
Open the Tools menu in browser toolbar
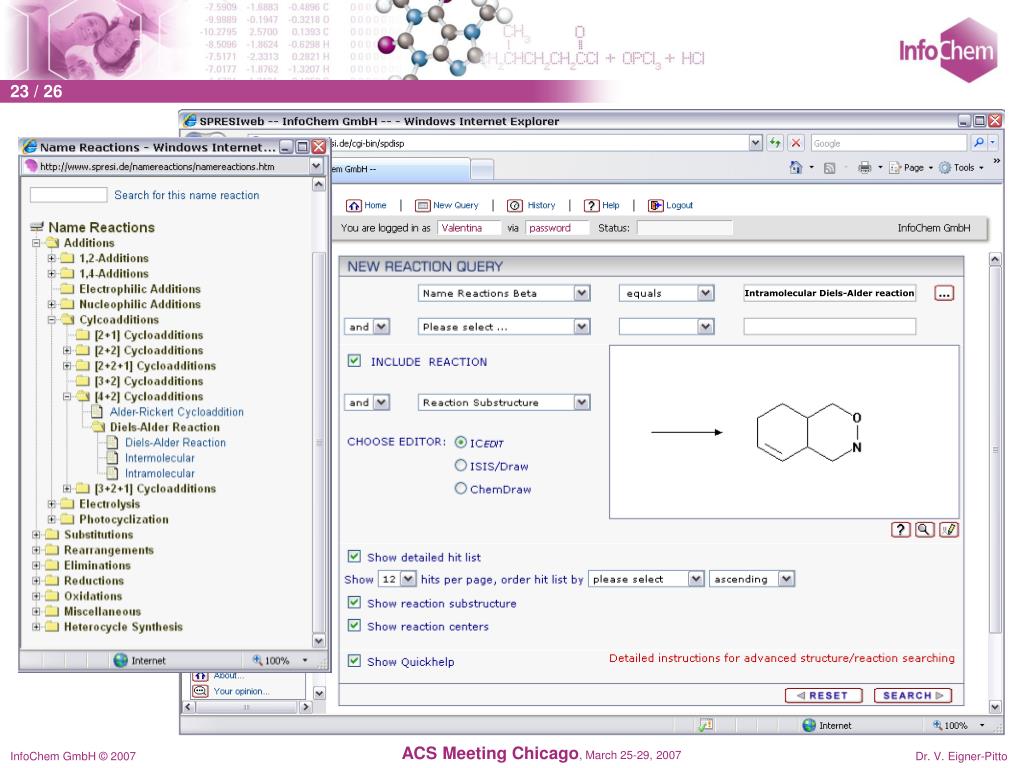point(961,168)
